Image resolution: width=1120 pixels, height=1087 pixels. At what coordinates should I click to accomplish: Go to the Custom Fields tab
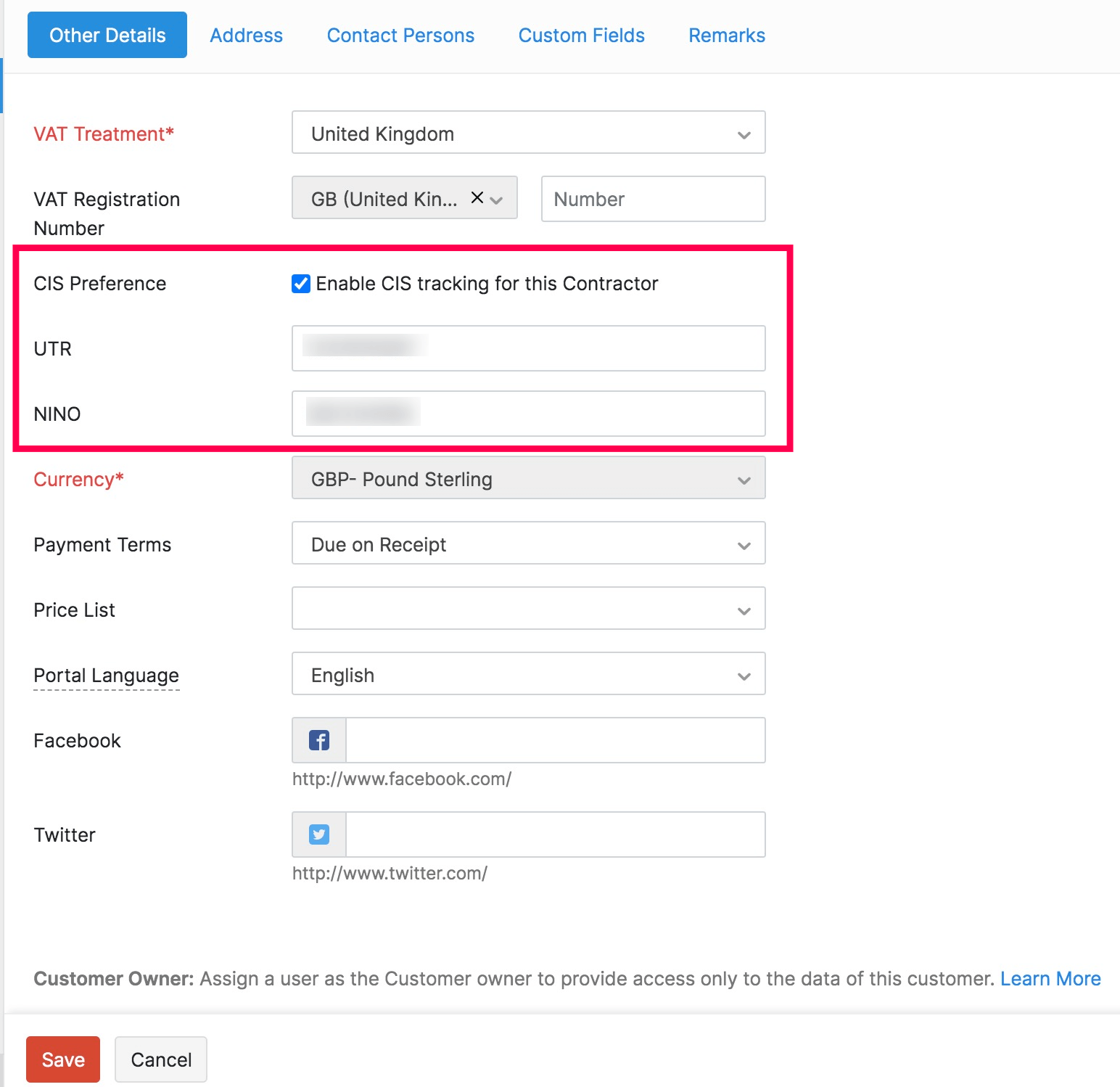tap(581, 36)
